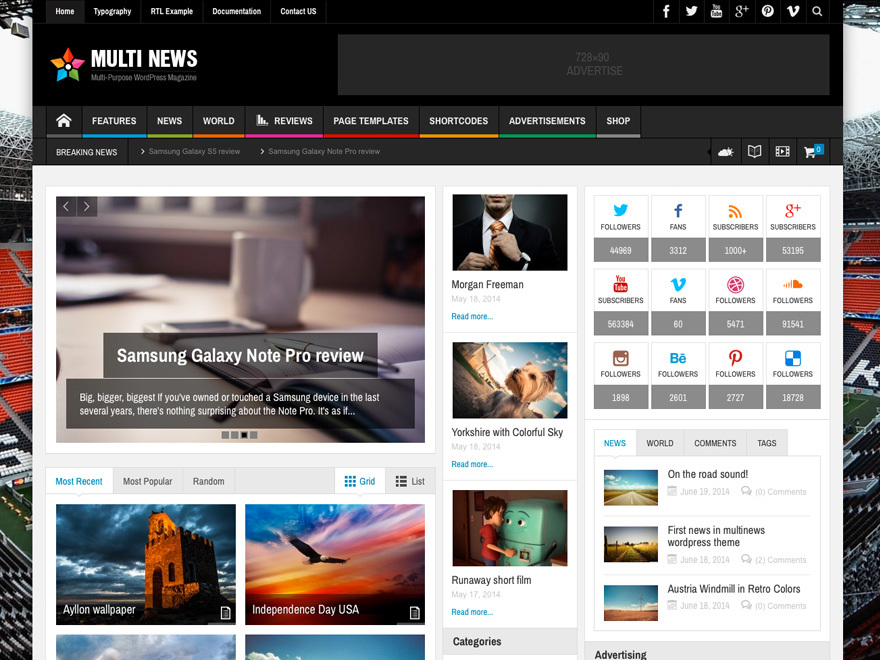Click the 728×90 Advertise banner
Image resolution: width=880 pixels, height=660 pixels.
(x=584, y=65)
